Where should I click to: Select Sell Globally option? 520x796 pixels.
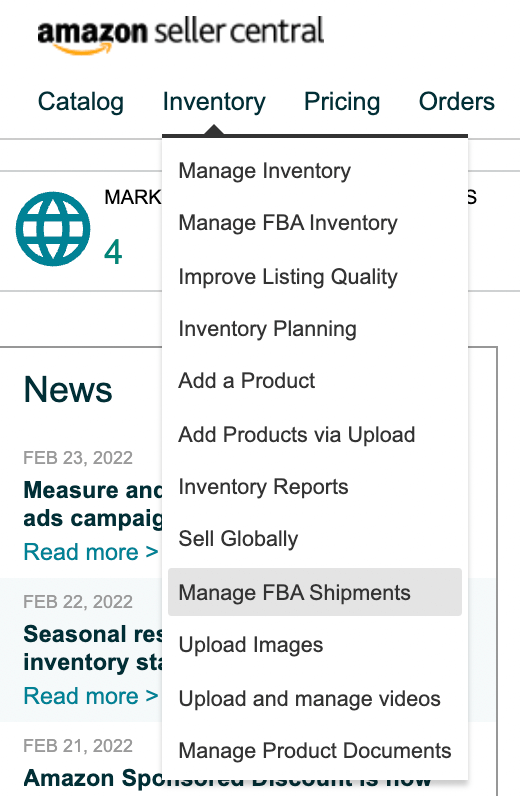point(315,539)
